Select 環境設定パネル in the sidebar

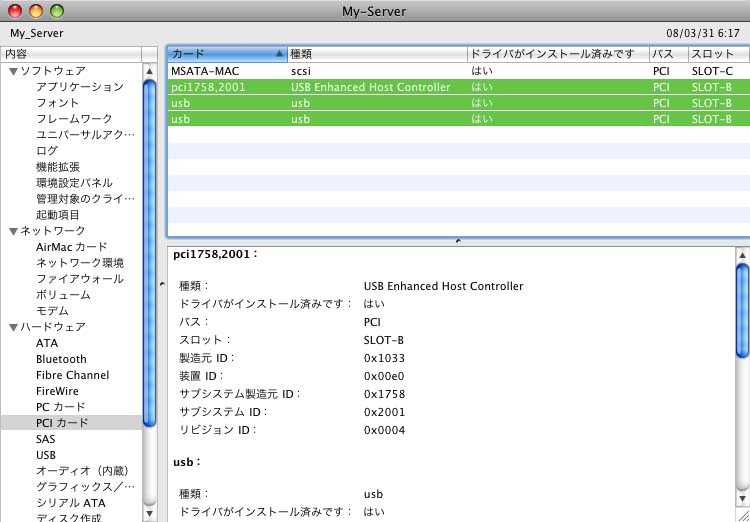(74, 183)
